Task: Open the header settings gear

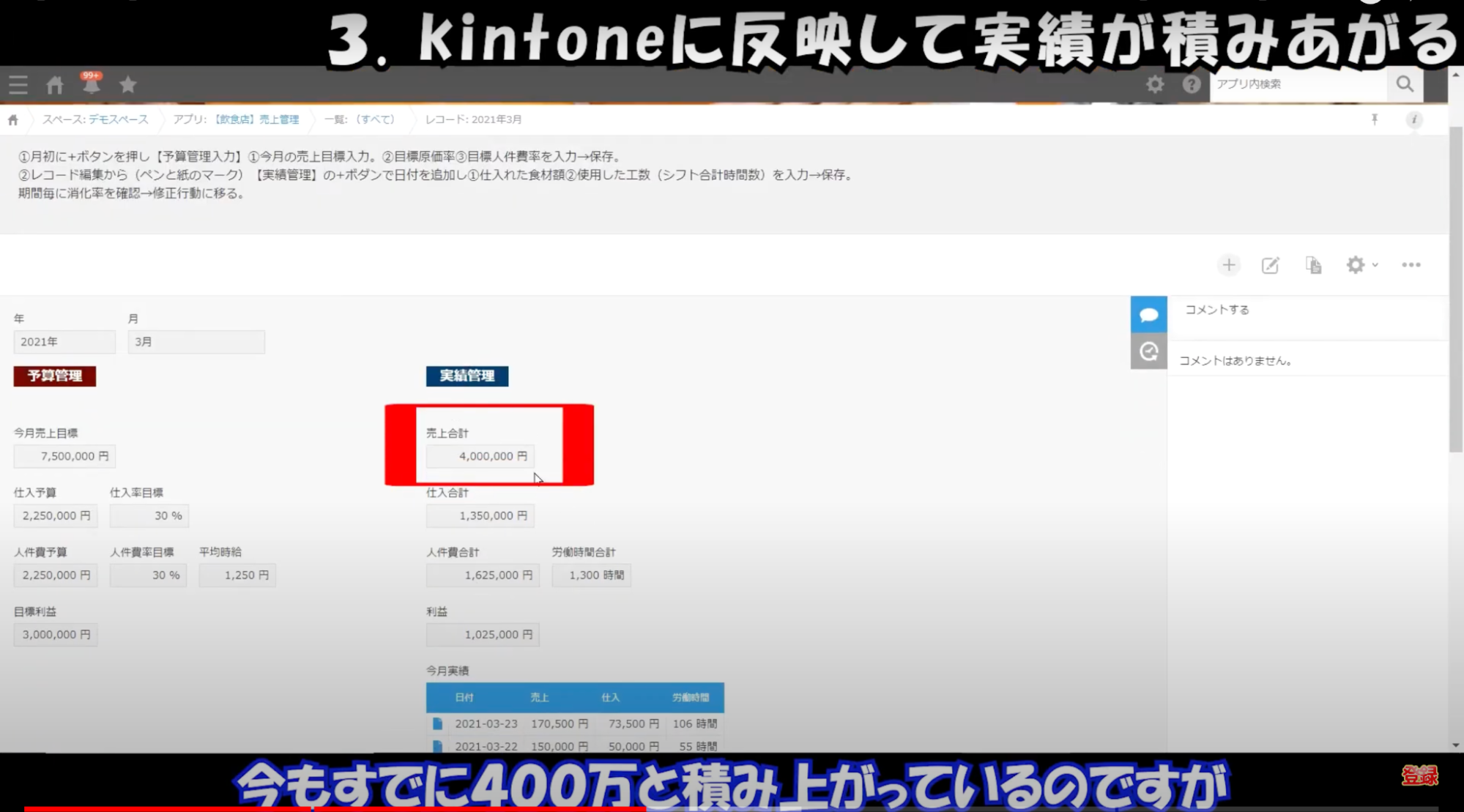Action: point(1155,84)
